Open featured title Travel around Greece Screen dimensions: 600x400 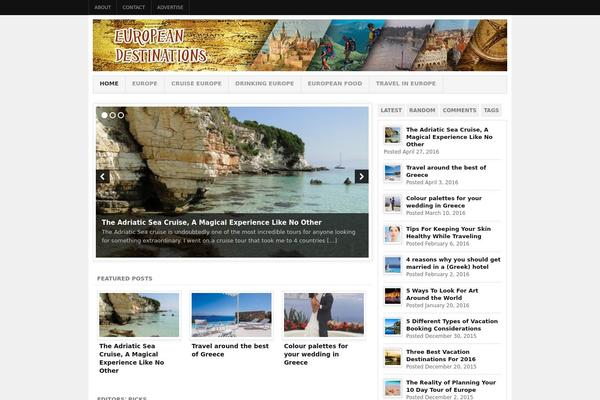(x=230, y=350)
